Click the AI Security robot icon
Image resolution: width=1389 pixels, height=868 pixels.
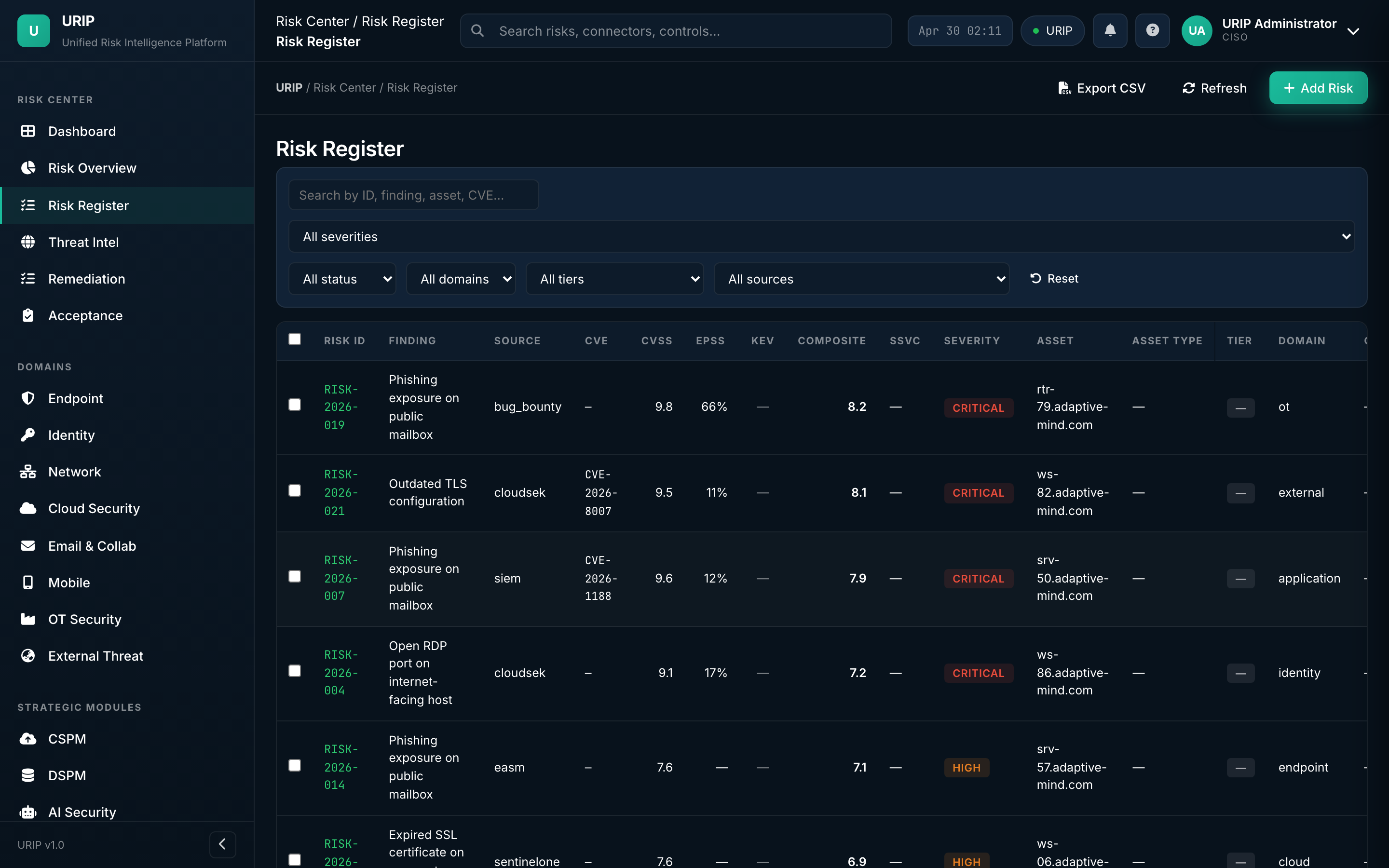coord(27,813)
